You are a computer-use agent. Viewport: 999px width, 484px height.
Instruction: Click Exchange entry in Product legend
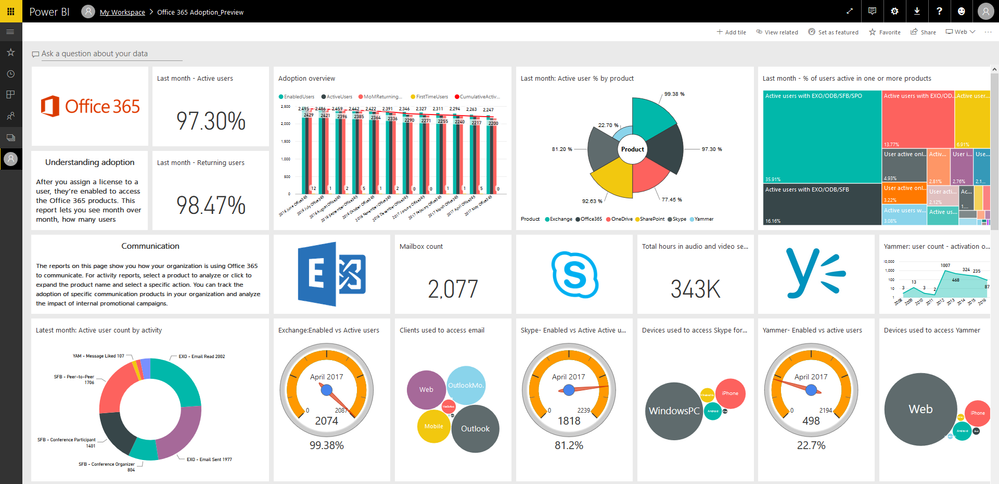coord(557,218)
